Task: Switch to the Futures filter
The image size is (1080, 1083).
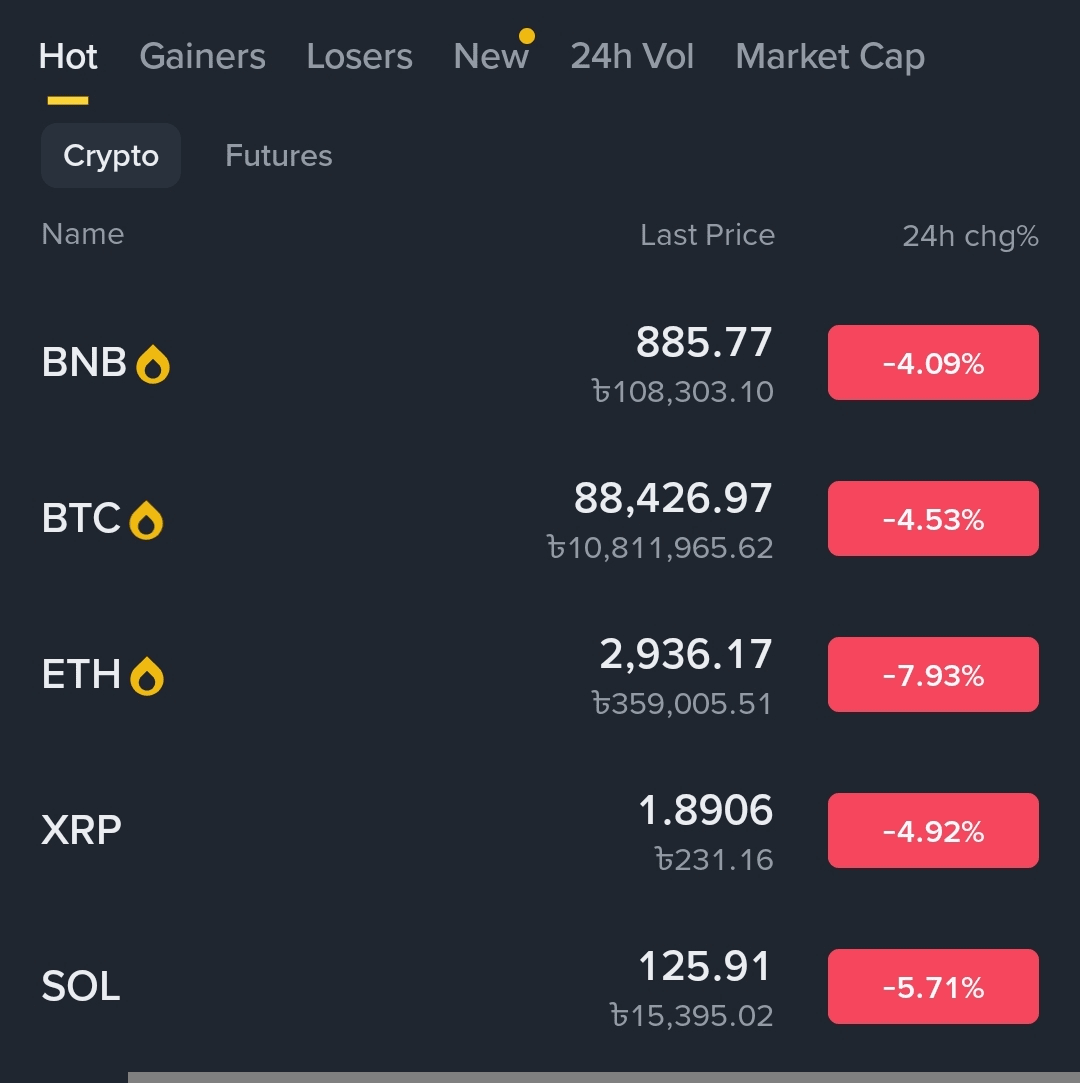Action: click(279, 156)
